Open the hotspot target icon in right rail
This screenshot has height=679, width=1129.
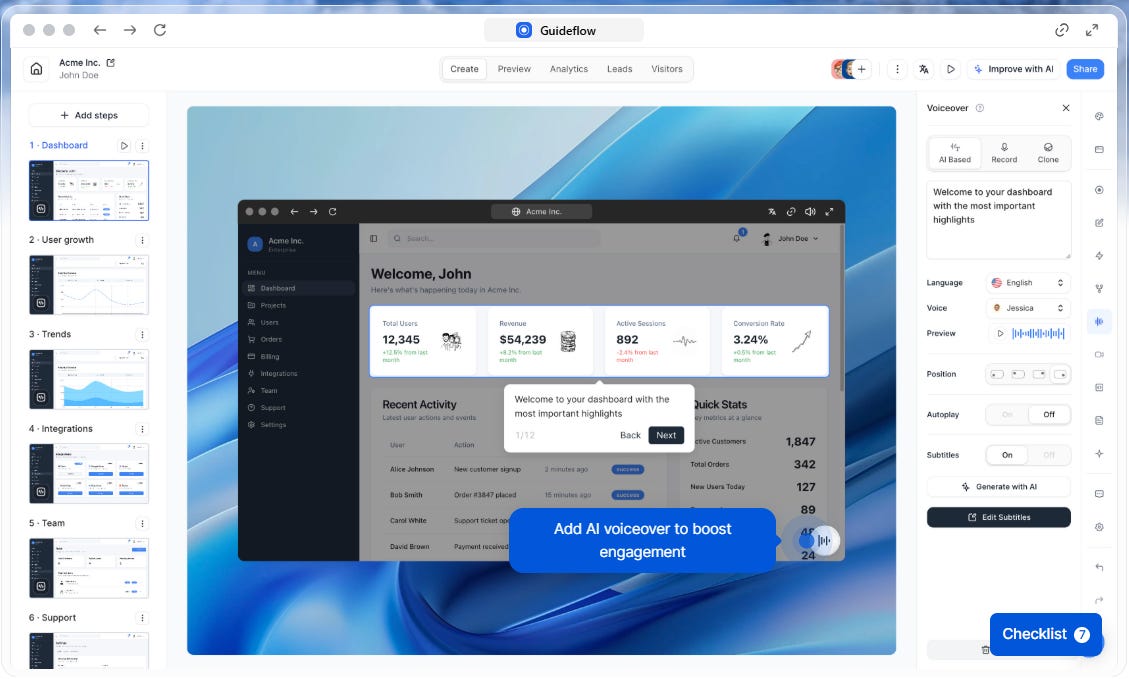(x=1099, y=190)
